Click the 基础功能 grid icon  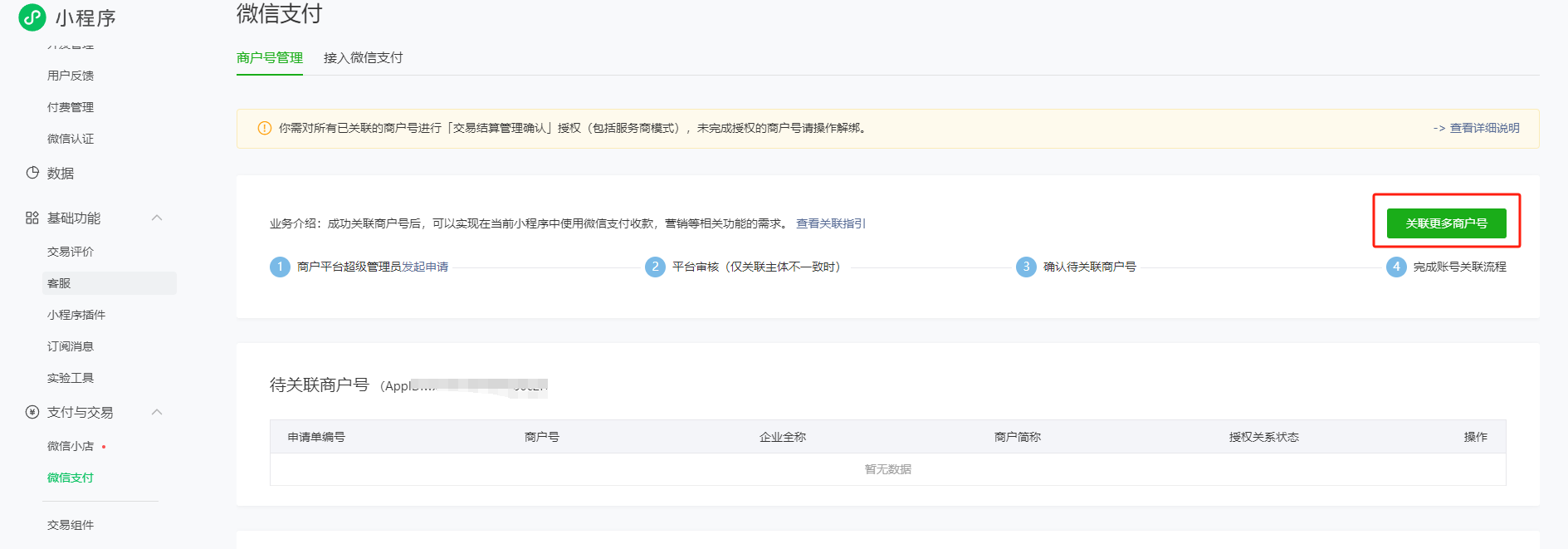point(32,218)
